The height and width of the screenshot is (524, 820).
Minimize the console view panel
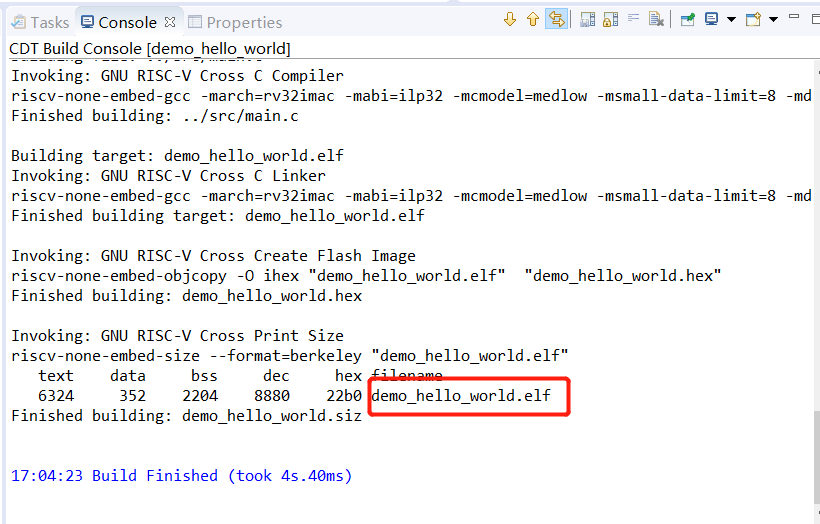coord(794,17)
